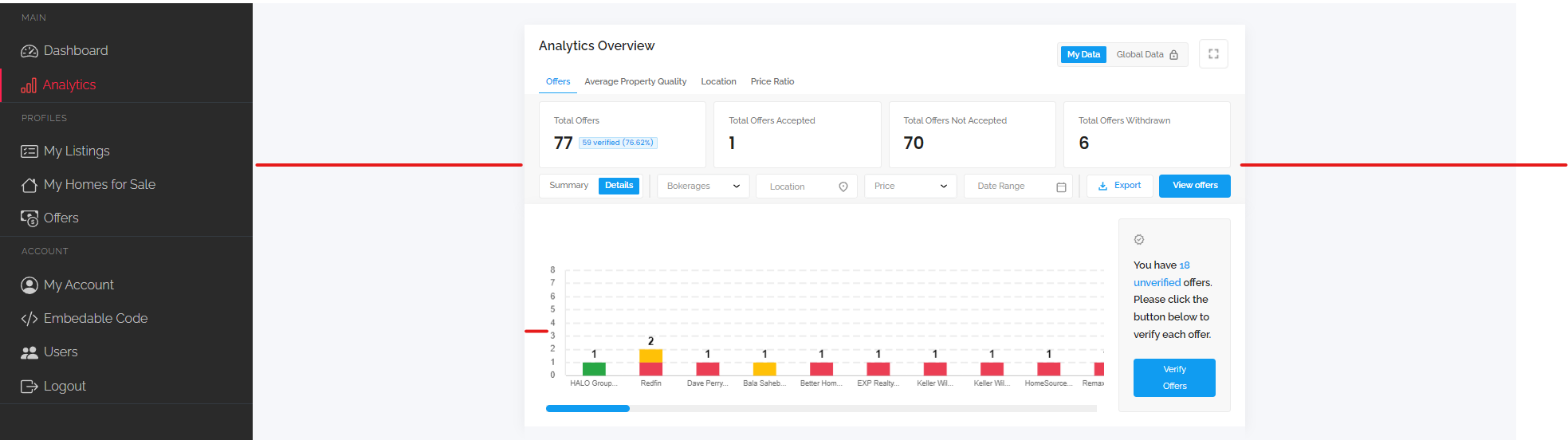Click the fullscreen expand icon
This screenshot has width=1568, height=440.
click(1213, 54)
